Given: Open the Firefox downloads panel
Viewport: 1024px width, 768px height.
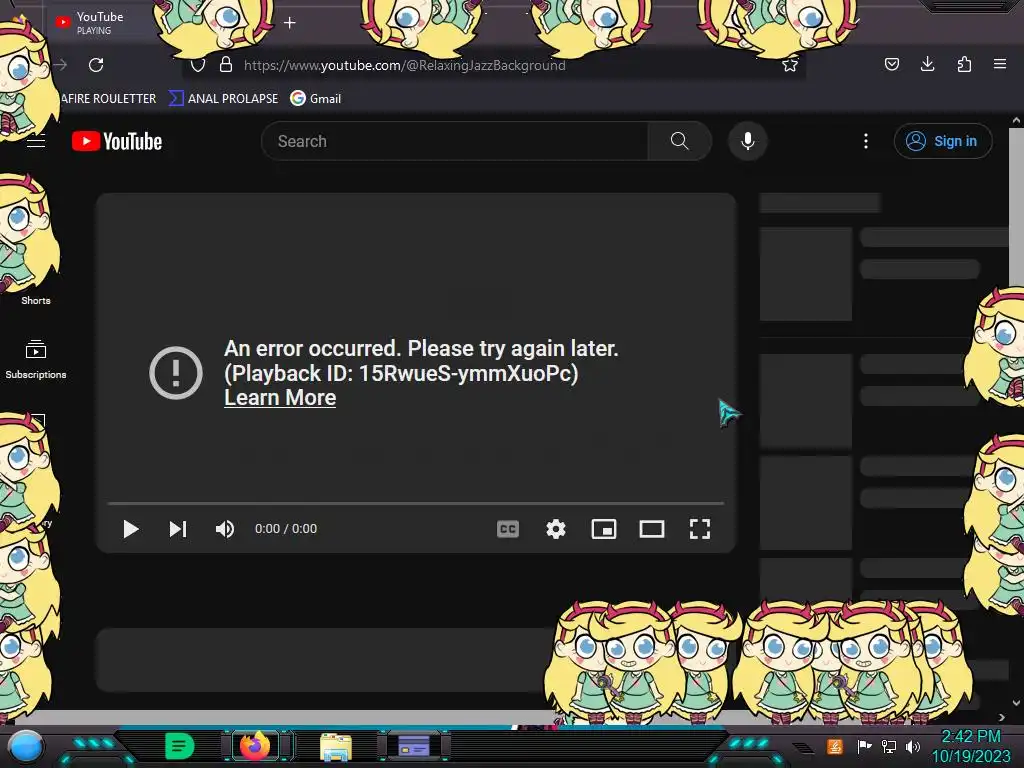Looking at the screenshot, I should click(x=927, y=64).
